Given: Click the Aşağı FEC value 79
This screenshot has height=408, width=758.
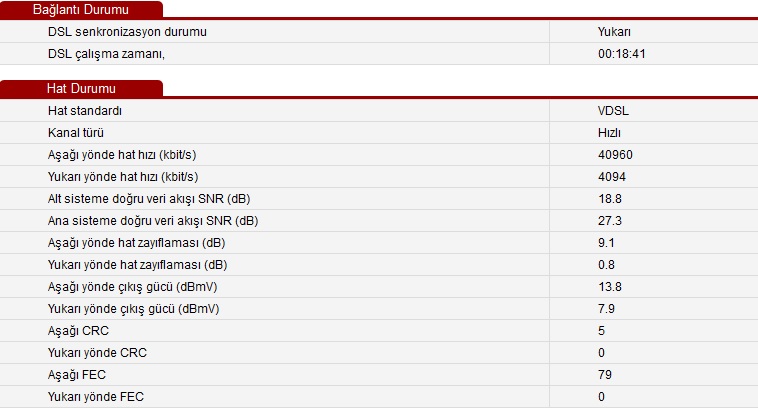Looking at the screenshot, I should [x=605, y=375].
